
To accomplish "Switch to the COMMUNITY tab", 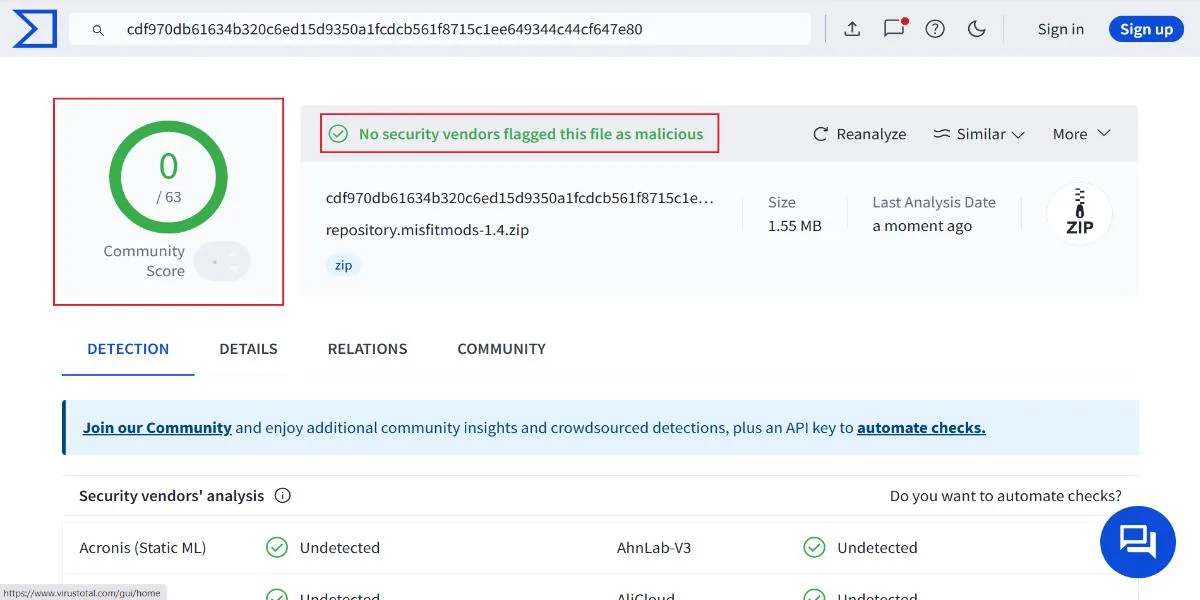I will (502, 349).
